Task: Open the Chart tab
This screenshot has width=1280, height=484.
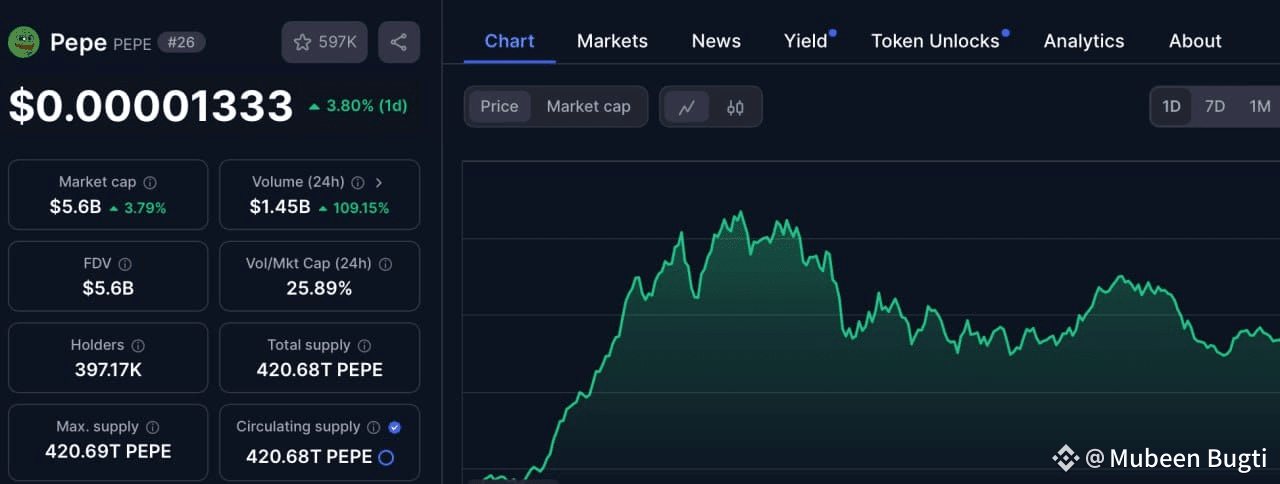Action: [x=510, y=41]
